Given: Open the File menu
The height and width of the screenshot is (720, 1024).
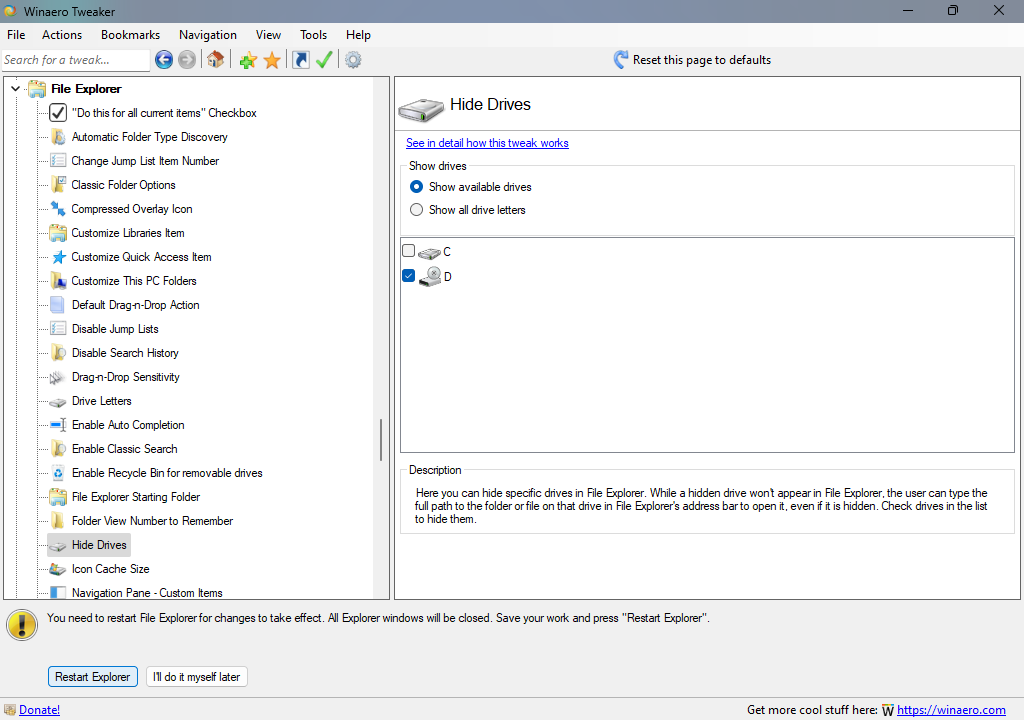Looking at the screenshot, I should [x=16, y=35].
